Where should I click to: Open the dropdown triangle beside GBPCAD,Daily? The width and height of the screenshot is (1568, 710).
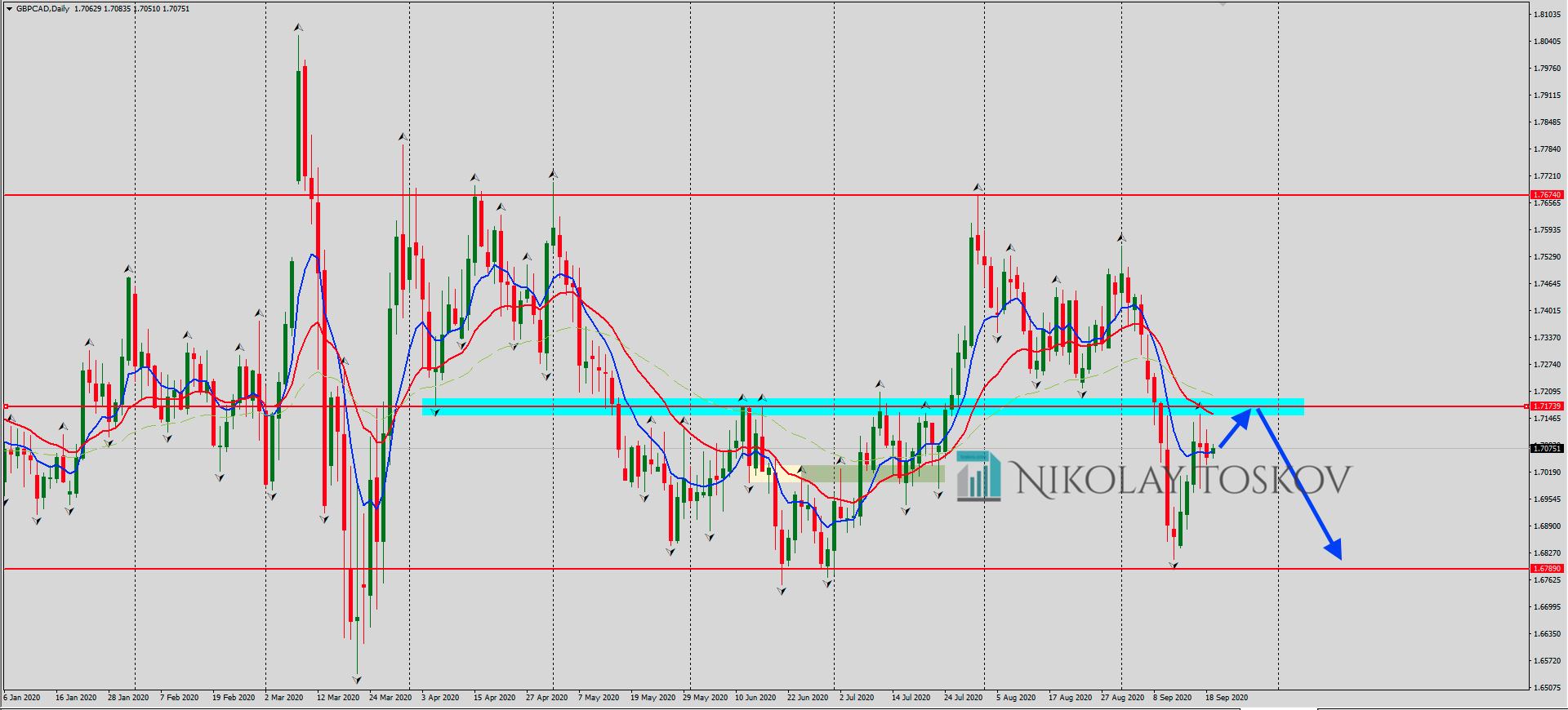point(9,9)
